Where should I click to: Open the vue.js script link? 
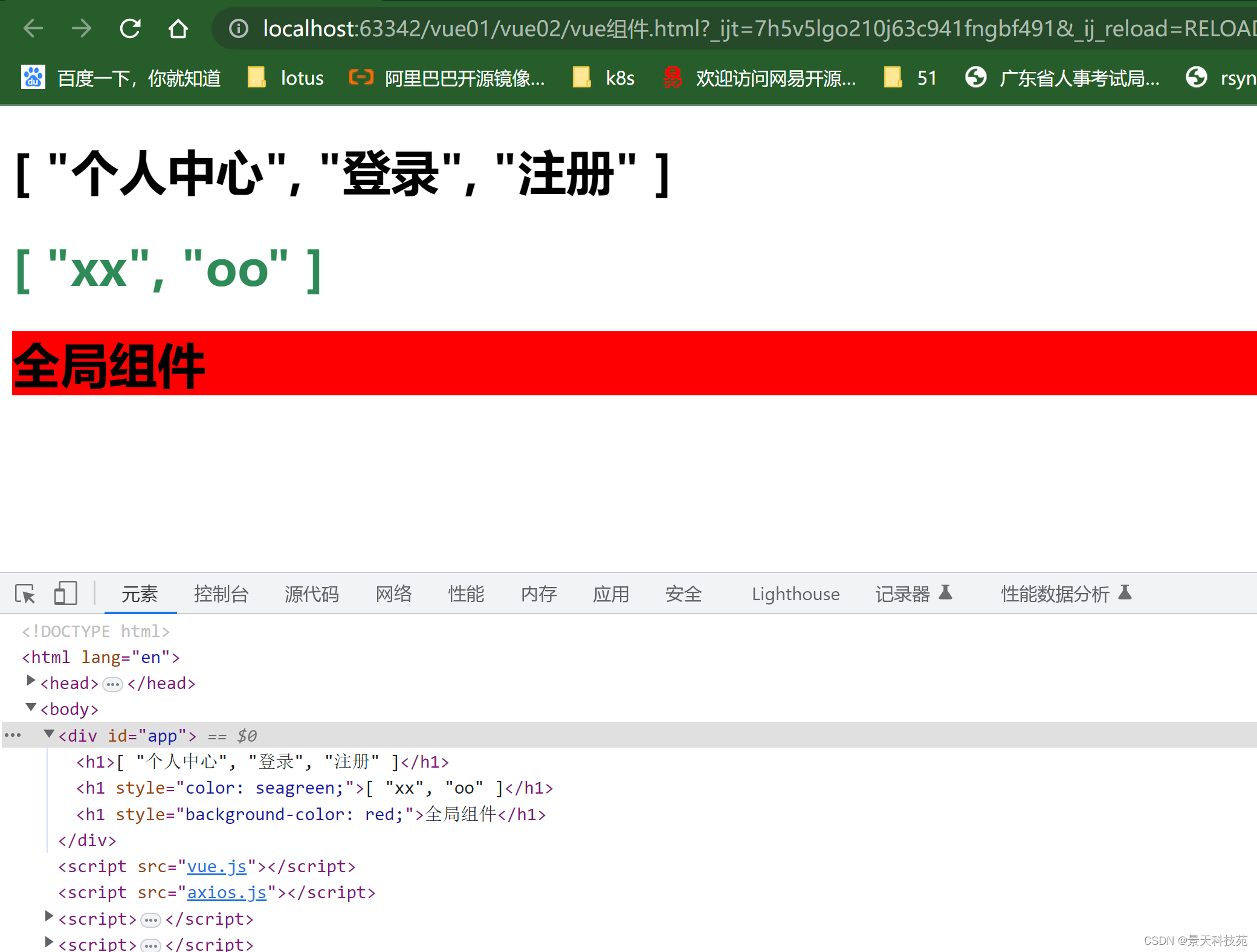pyautogui.click(x=217, y=866)
